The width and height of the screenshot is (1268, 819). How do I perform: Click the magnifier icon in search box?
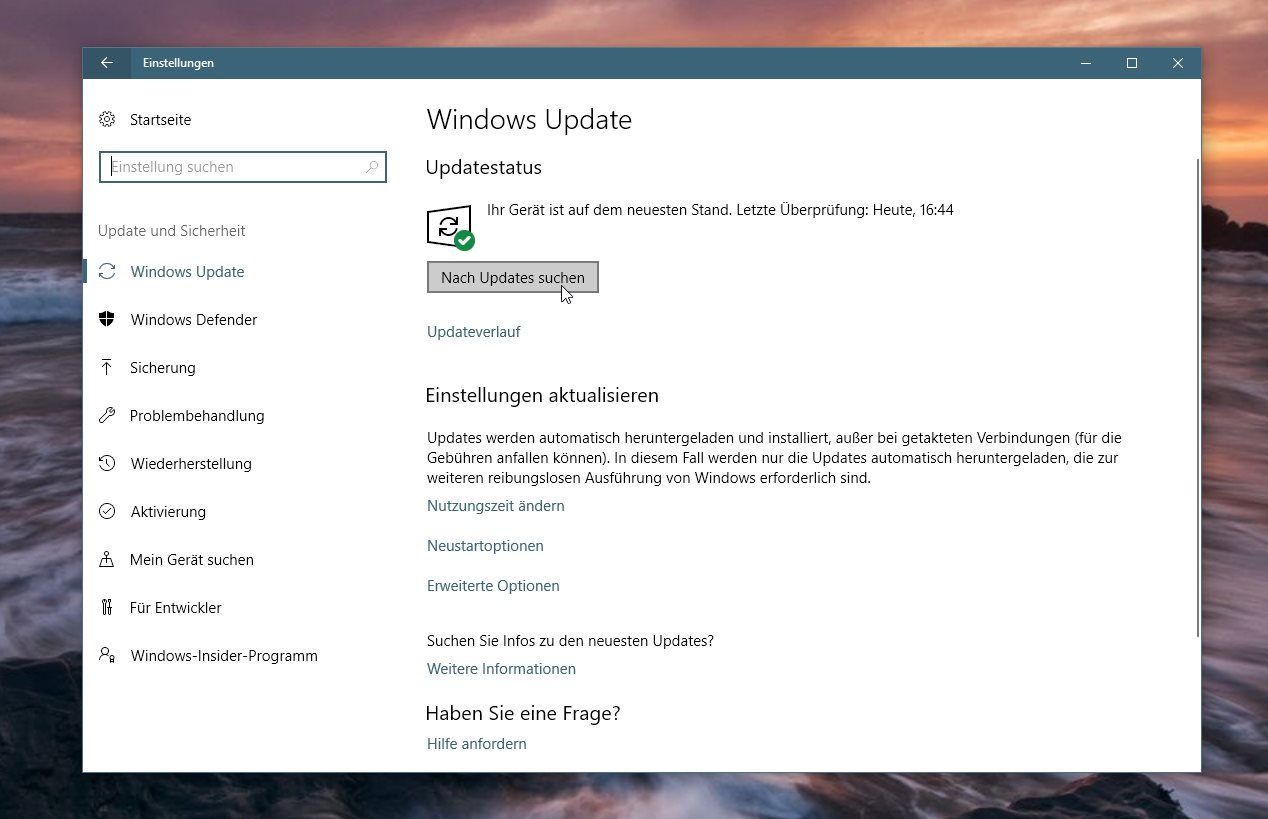point(371,167)
